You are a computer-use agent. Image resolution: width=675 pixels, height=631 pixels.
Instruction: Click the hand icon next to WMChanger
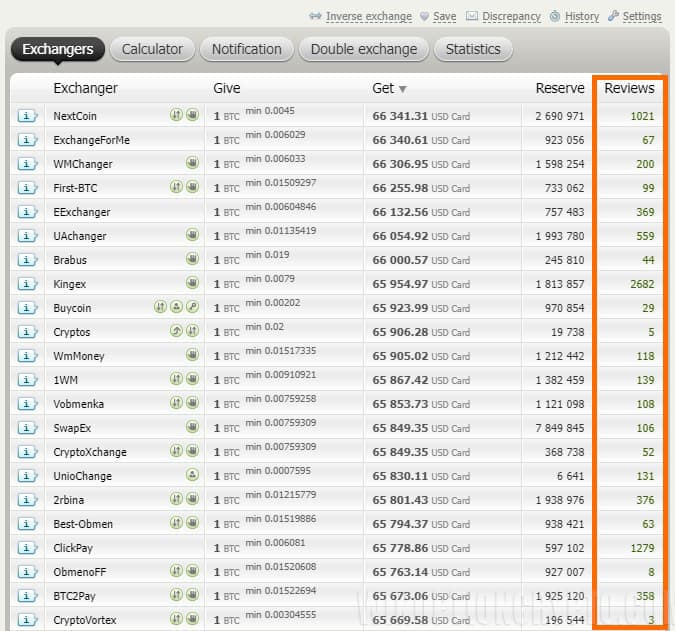(192, 164)
